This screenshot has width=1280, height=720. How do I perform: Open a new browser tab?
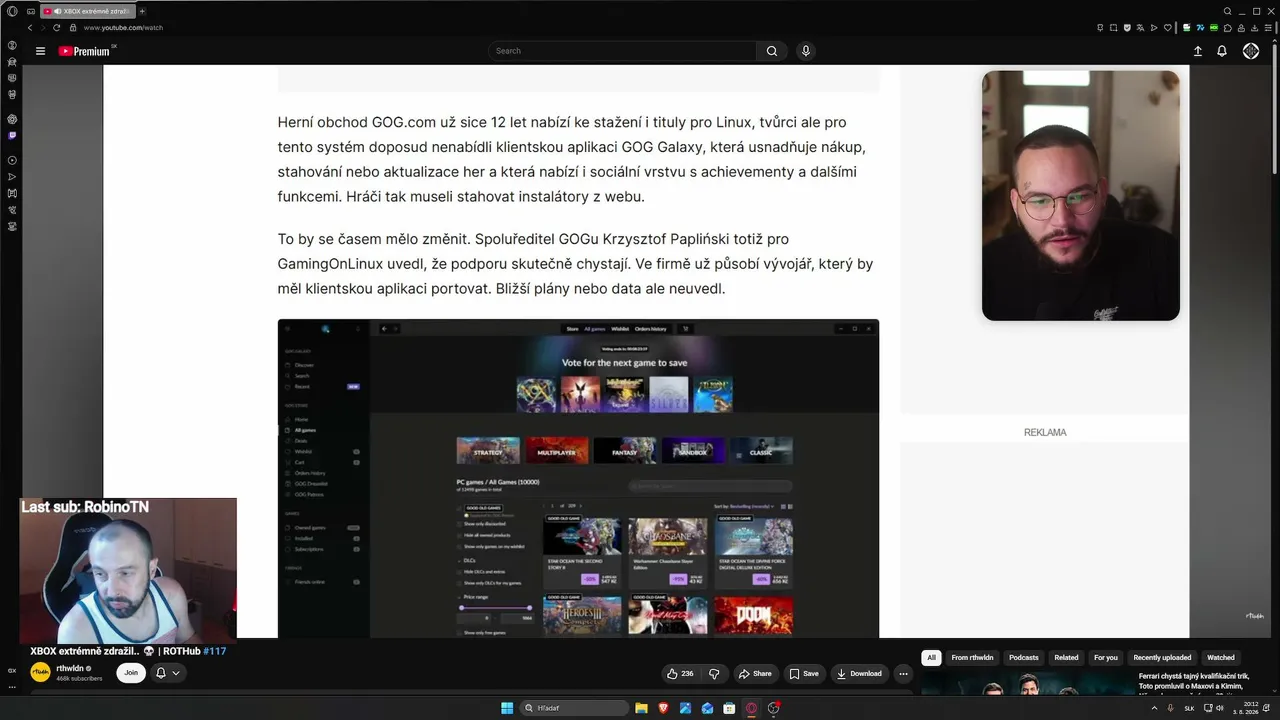coord(142,11)
